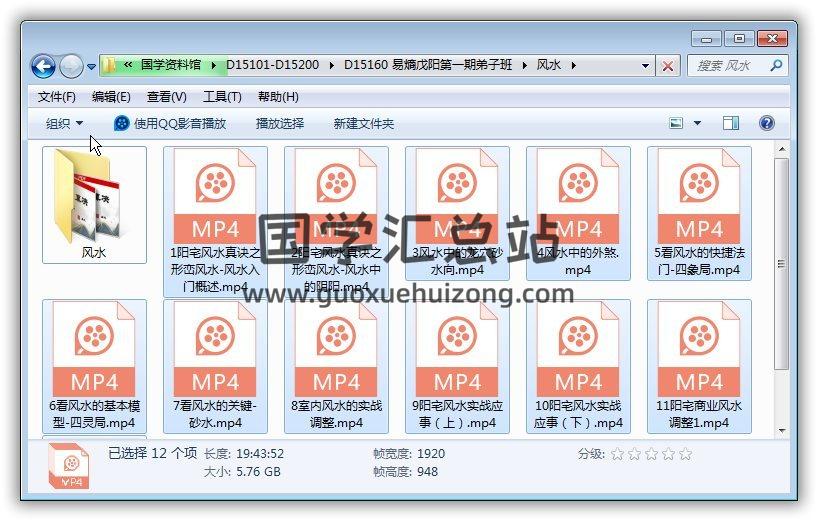
Task: Select 4风水中的外煞.mp4 file
Action: tap(579, 213)
